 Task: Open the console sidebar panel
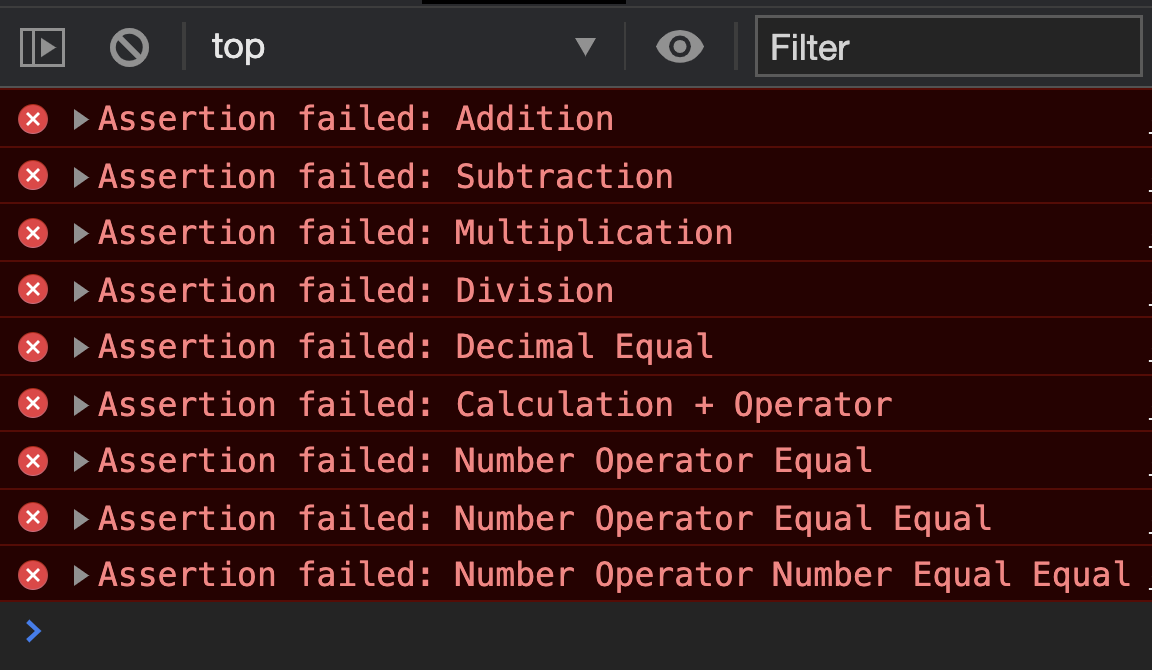click(x=42, y=46)
